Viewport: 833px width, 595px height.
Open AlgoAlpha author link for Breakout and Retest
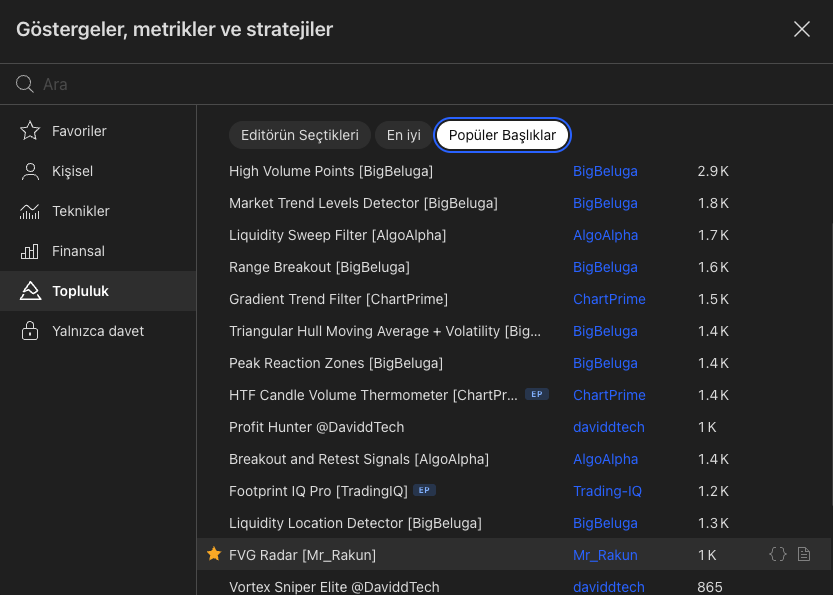point(606,458)
